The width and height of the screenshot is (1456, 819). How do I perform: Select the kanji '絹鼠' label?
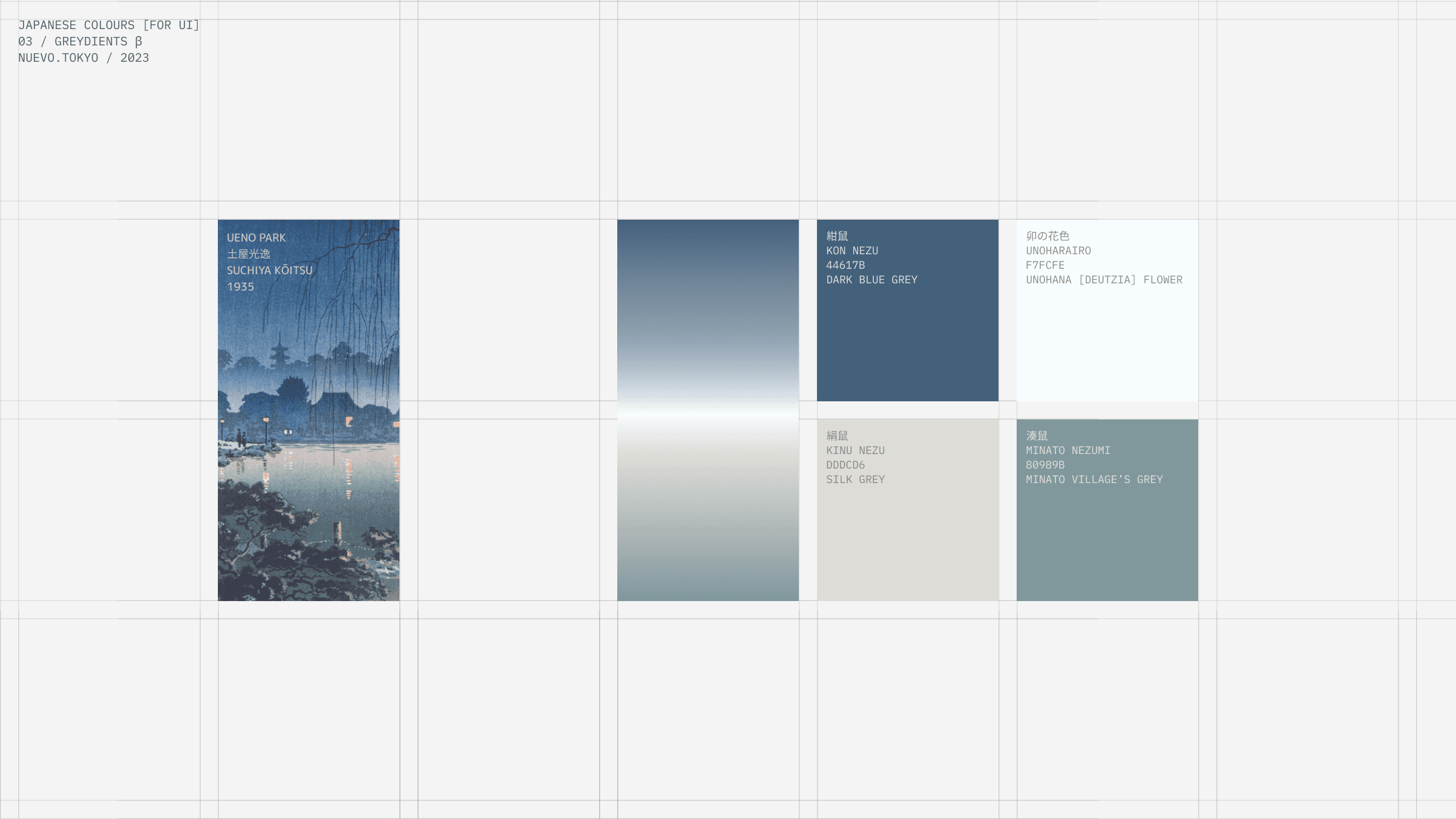(837, 435)
